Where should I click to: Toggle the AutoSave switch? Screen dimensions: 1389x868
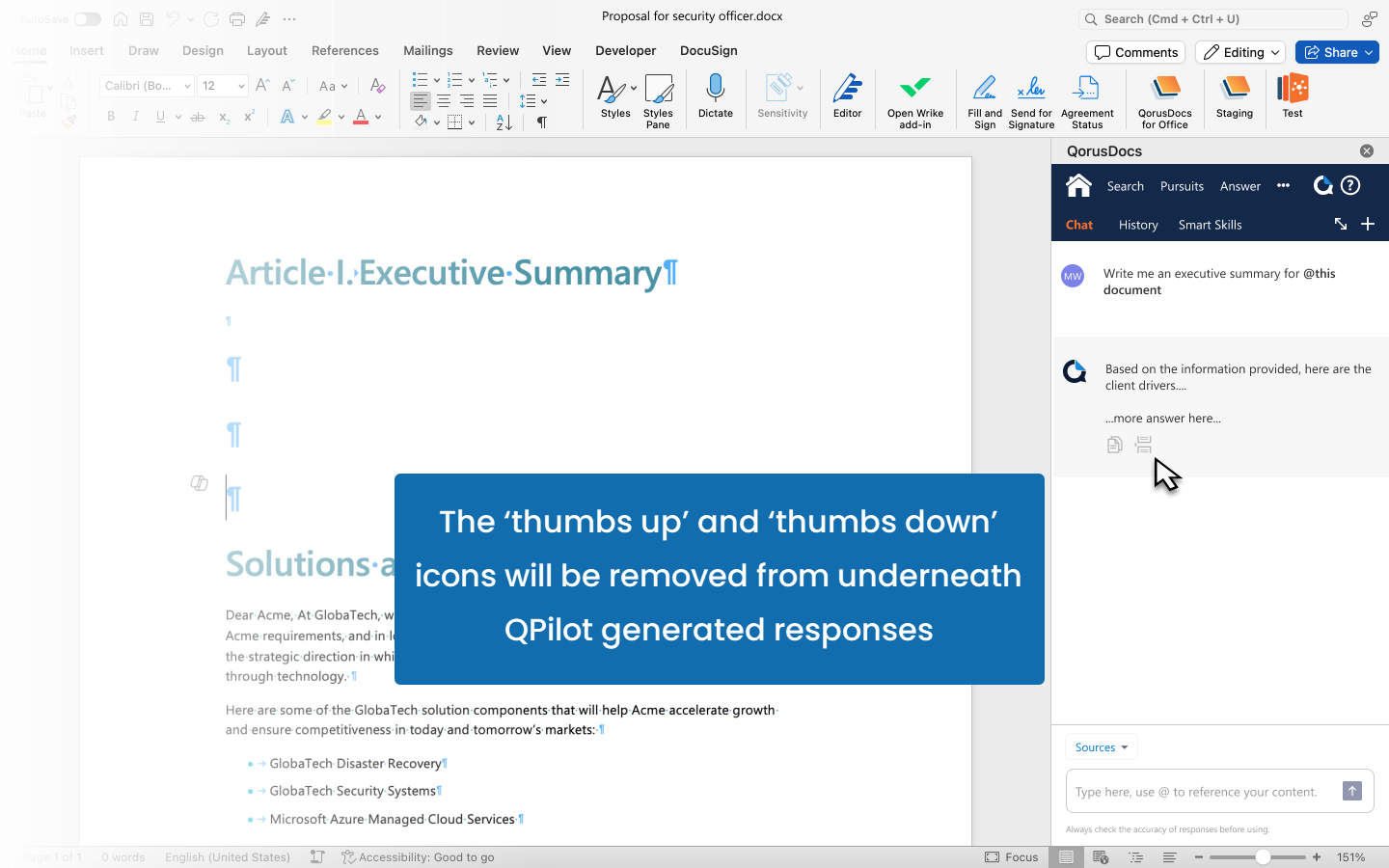click(88, 19)
